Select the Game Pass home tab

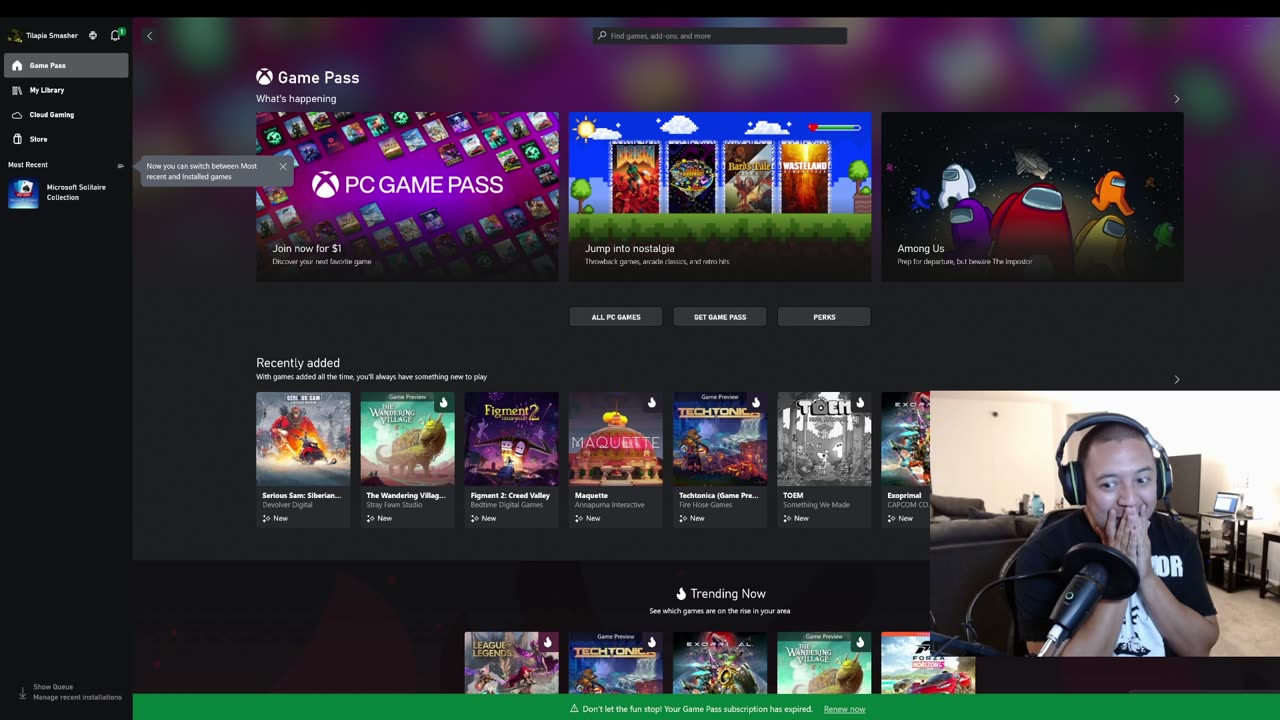[x=66, y=65]
